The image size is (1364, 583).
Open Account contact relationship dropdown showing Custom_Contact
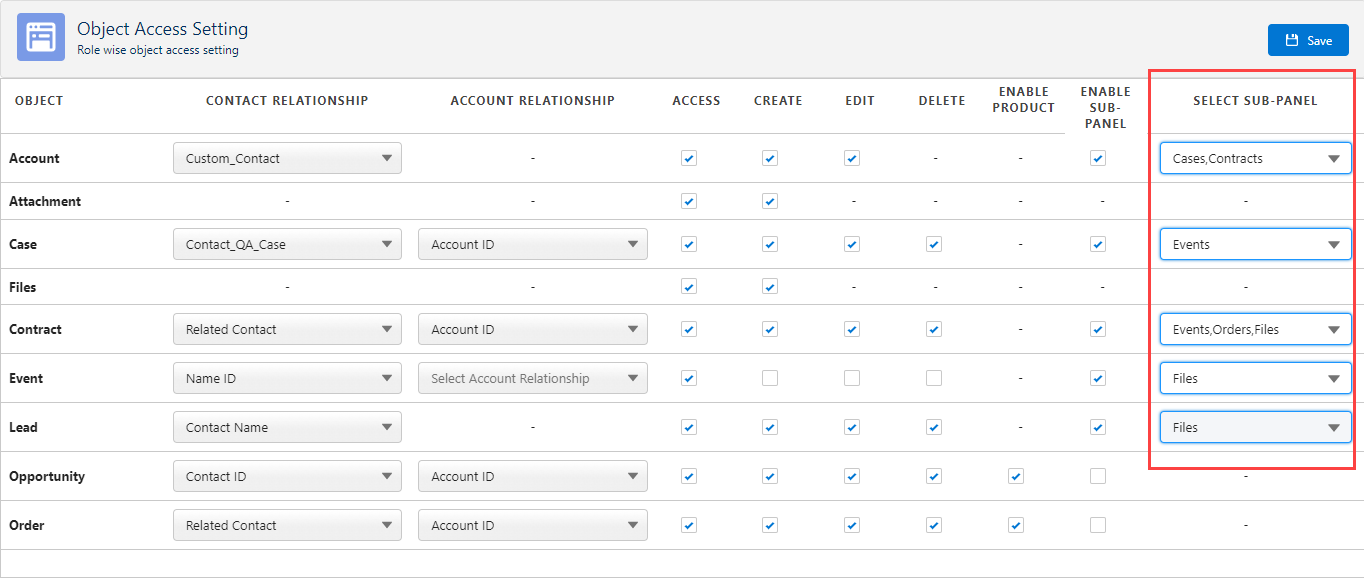287,158
